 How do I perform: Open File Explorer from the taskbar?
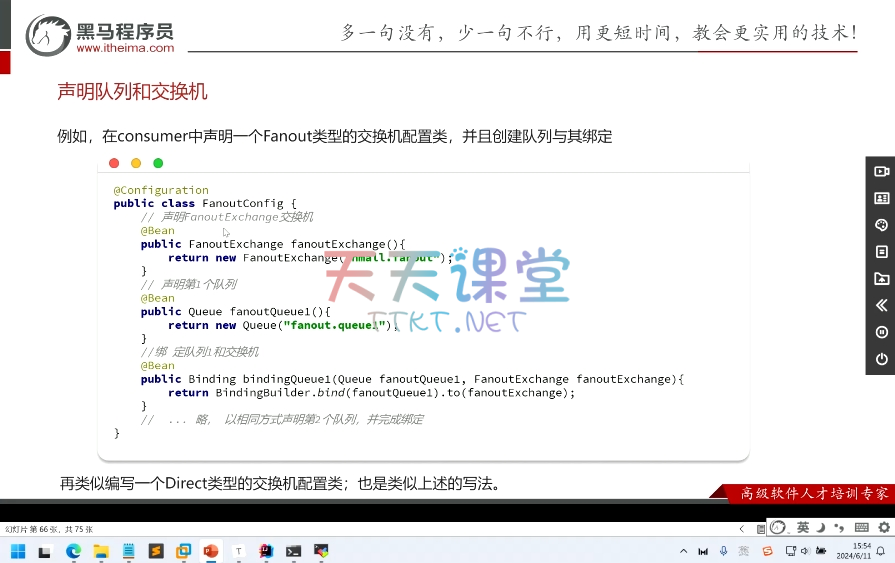click(x=101, y=551)
